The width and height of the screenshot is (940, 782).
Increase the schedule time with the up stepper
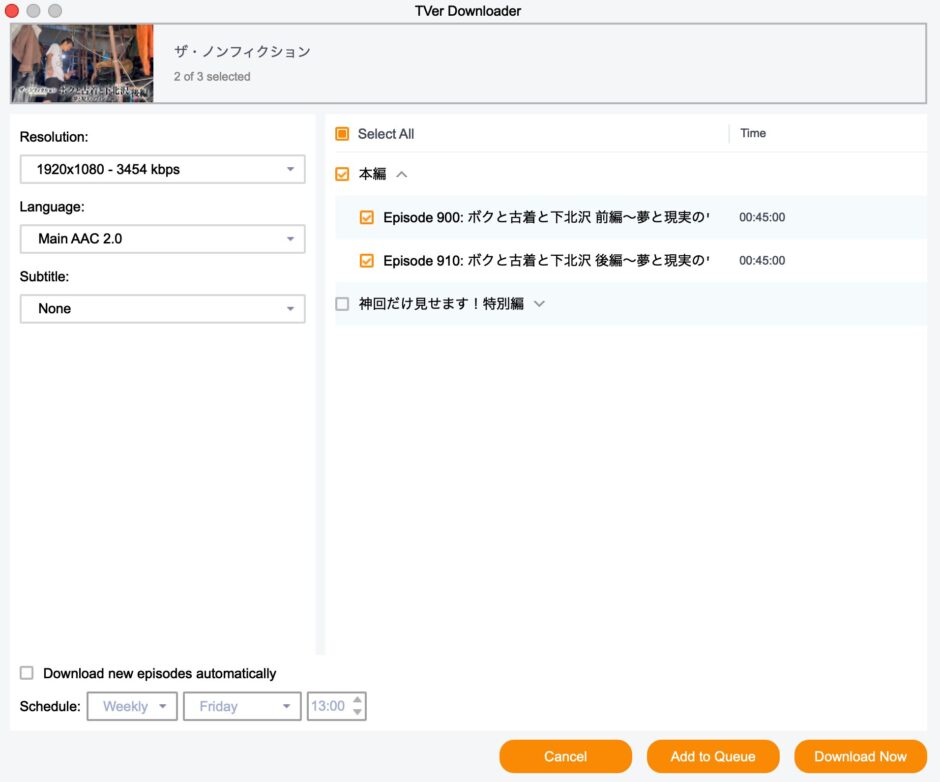(358, 701)
